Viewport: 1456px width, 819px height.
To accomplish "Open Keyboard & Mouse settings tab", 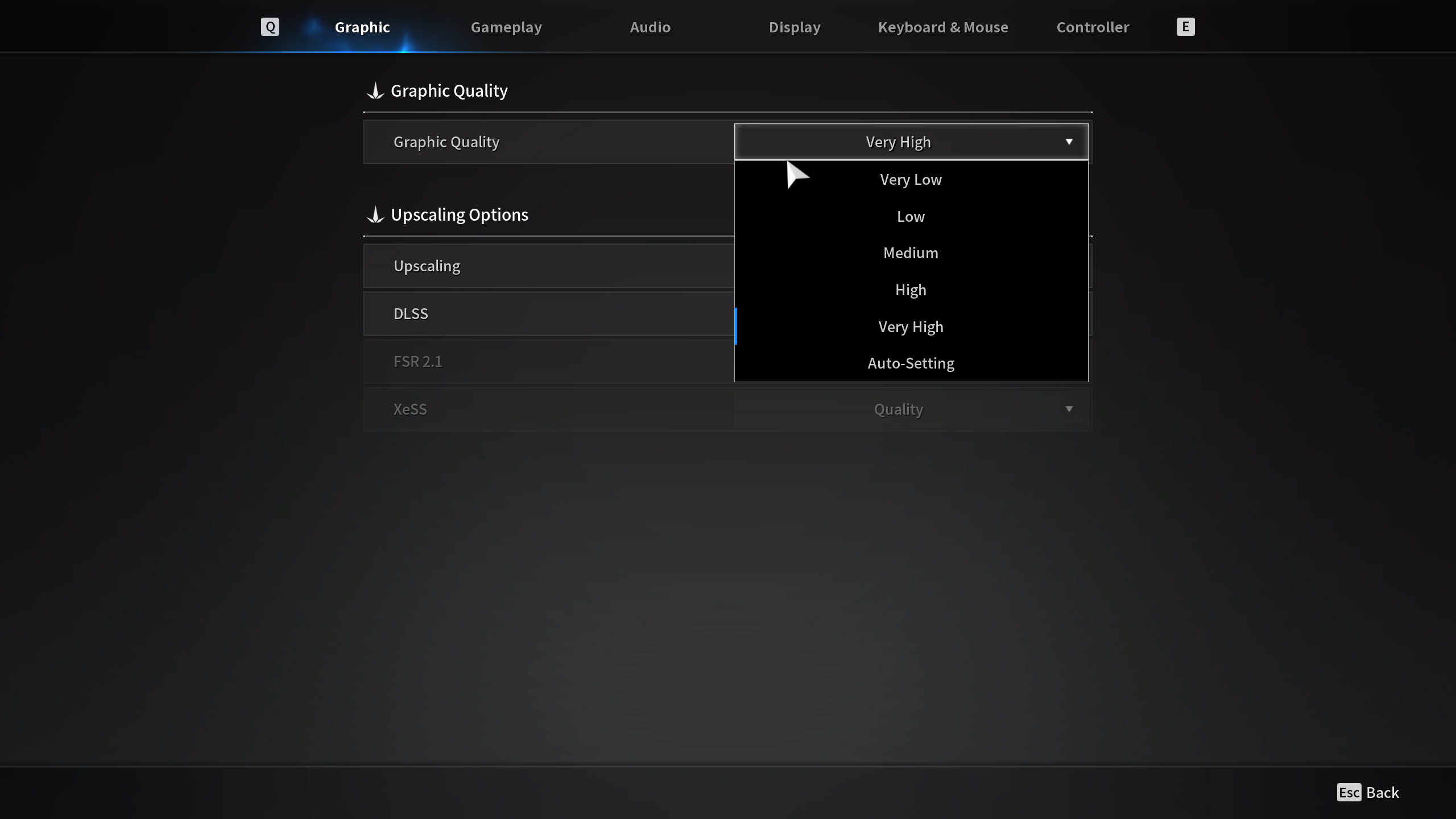I will (x=943, y=27).
